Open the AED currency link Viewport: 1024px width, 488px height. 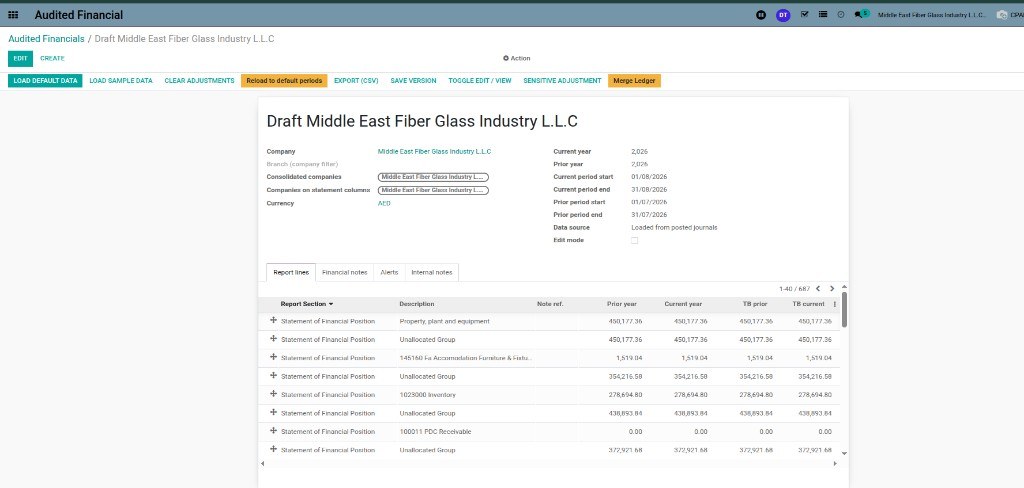pyautogui.click(x=384, y=203)
